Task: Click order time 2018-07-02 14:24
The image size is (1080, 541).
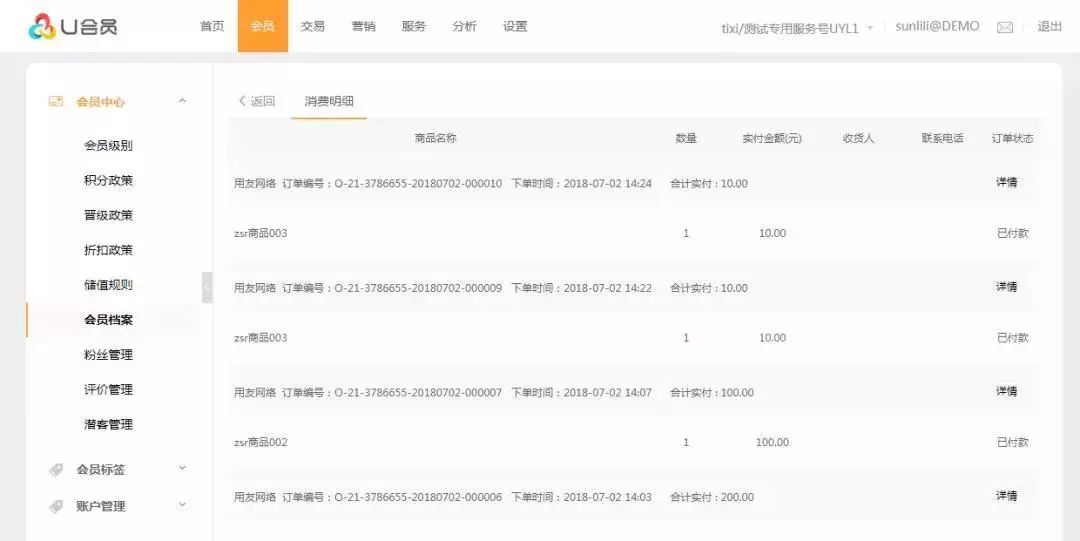Action: pos(608,183)
